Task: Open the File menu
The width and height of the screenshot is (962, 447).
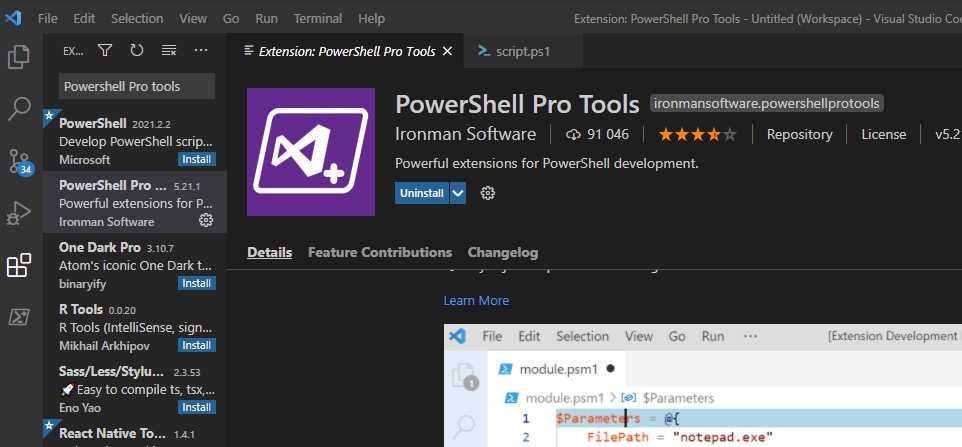Action: (x=47, y=18)
